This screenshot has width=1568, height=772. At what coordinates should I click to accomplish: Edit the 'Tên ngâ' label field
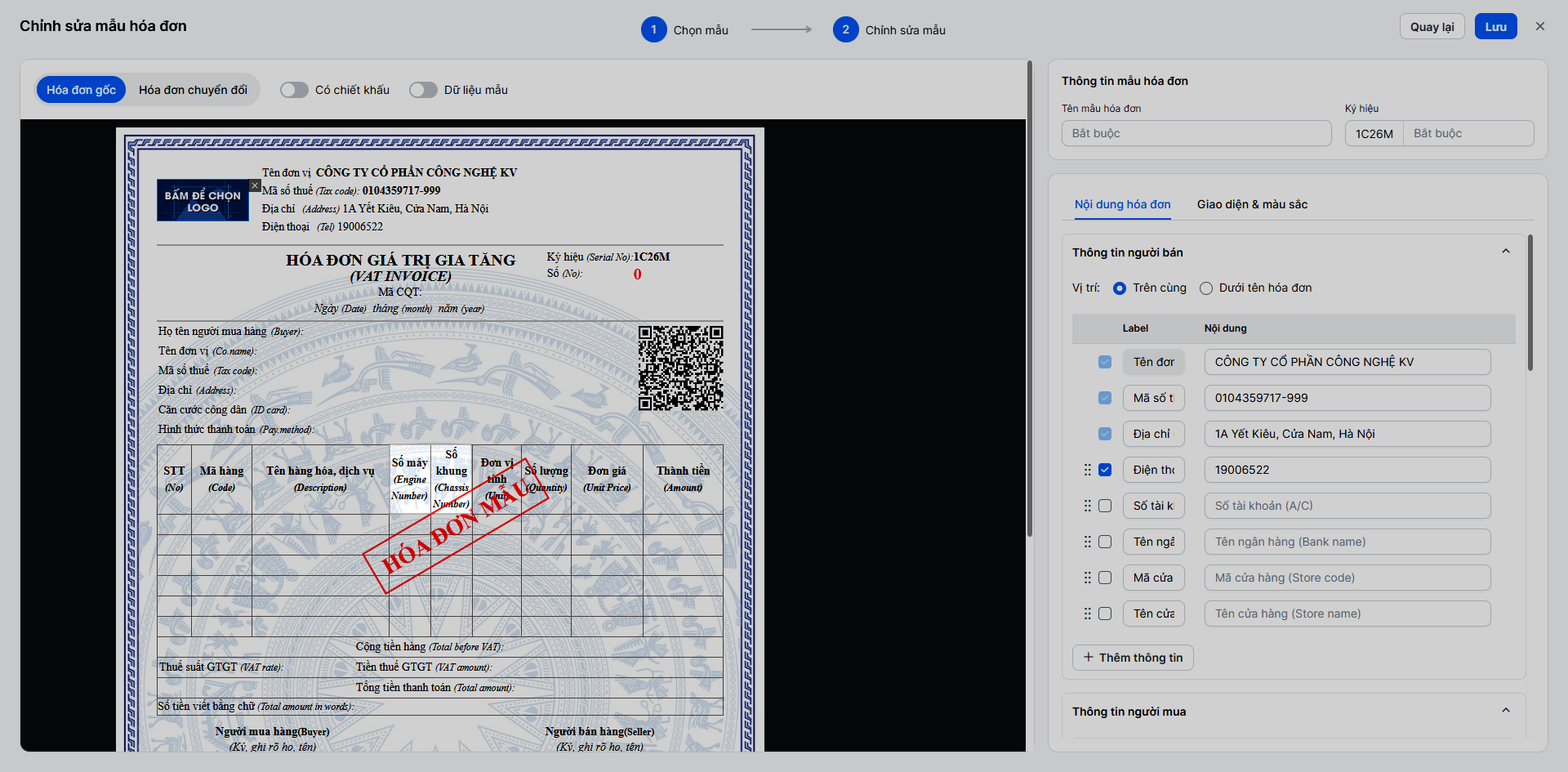pyautogui.click(x=1154, y=542)
